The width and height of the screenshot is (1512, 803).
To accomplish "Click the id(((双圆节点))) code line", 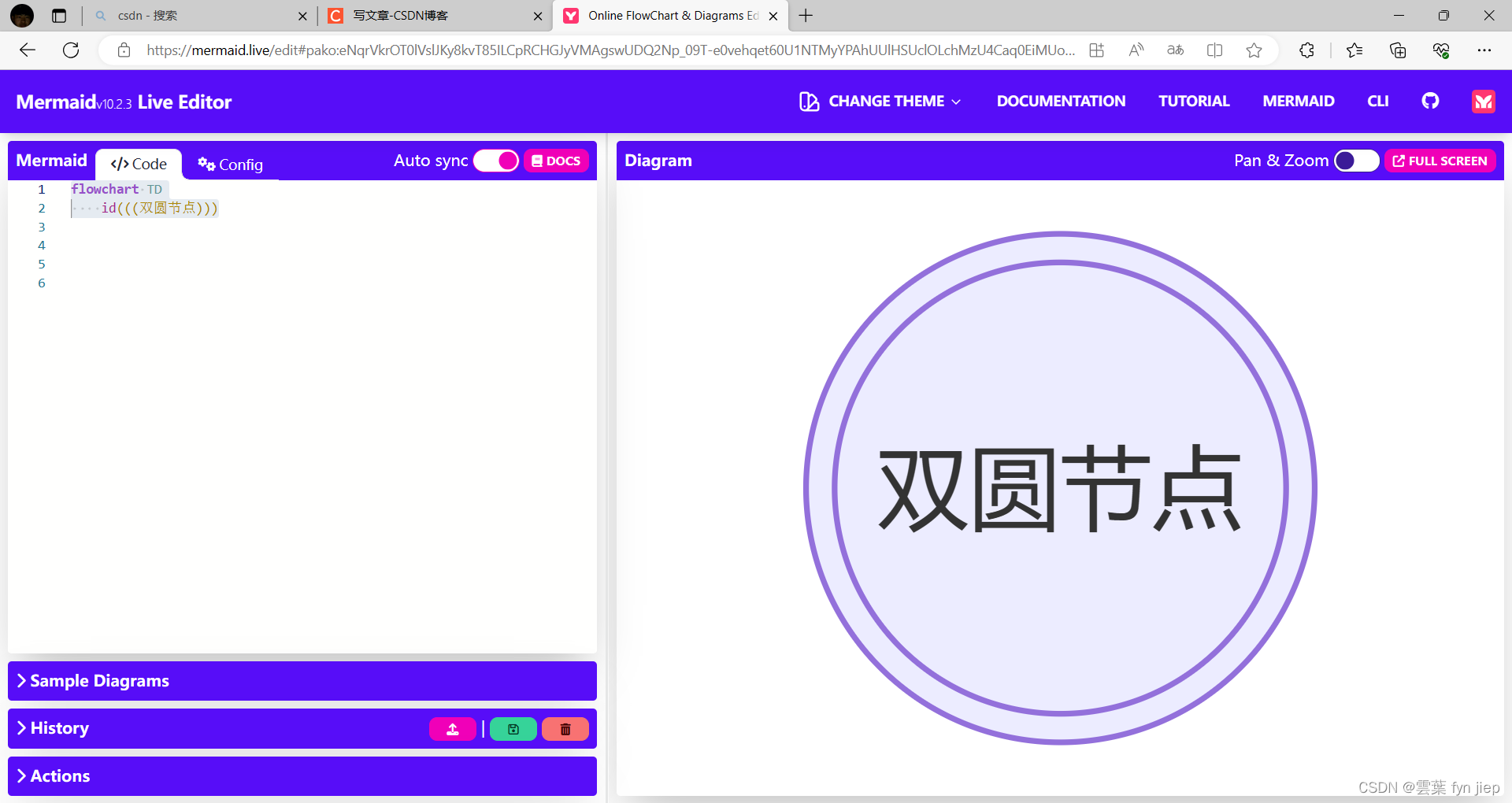I will click(159, 208).
